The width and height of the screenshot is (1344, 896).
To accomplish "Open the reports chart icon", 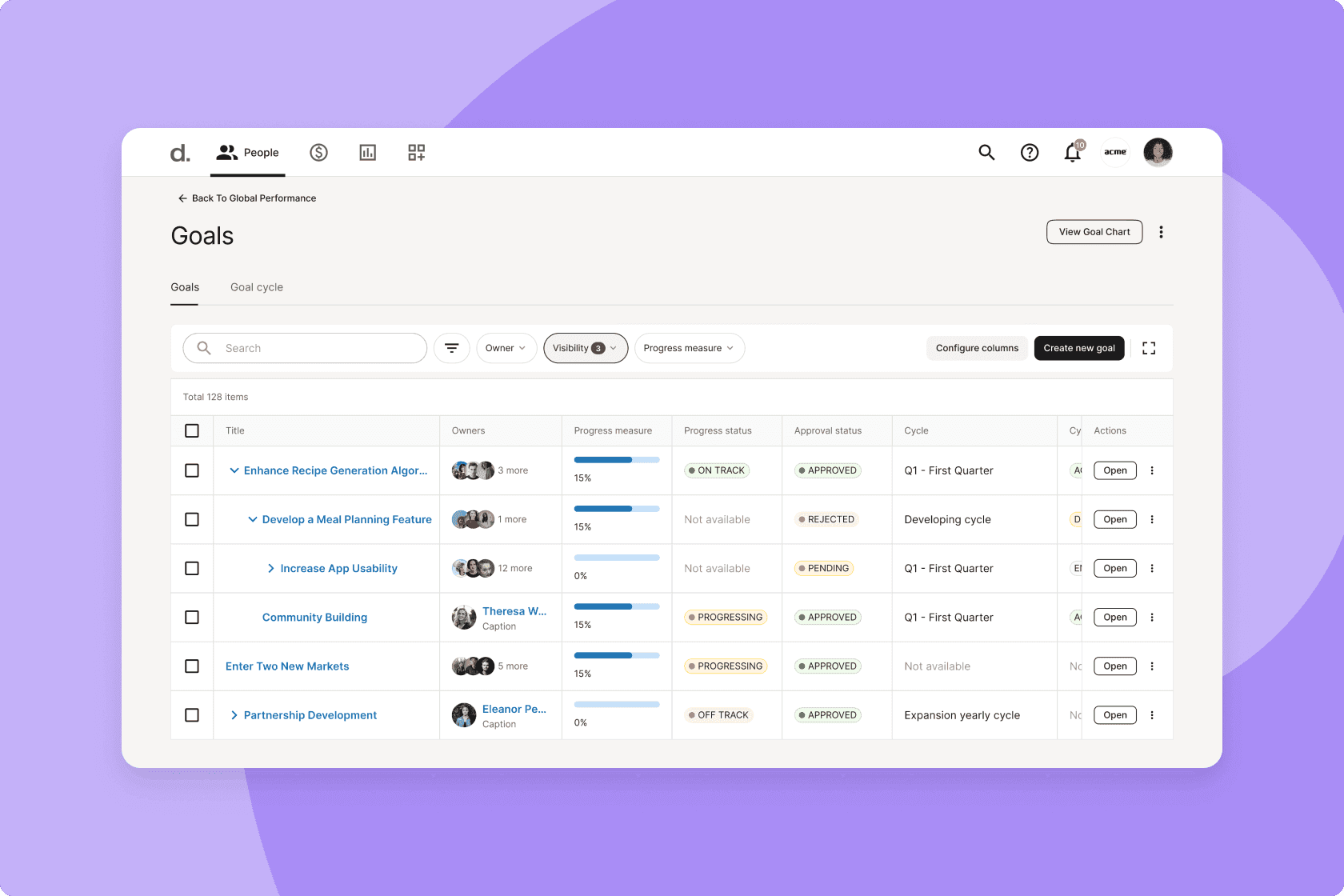I will [367, 152].
